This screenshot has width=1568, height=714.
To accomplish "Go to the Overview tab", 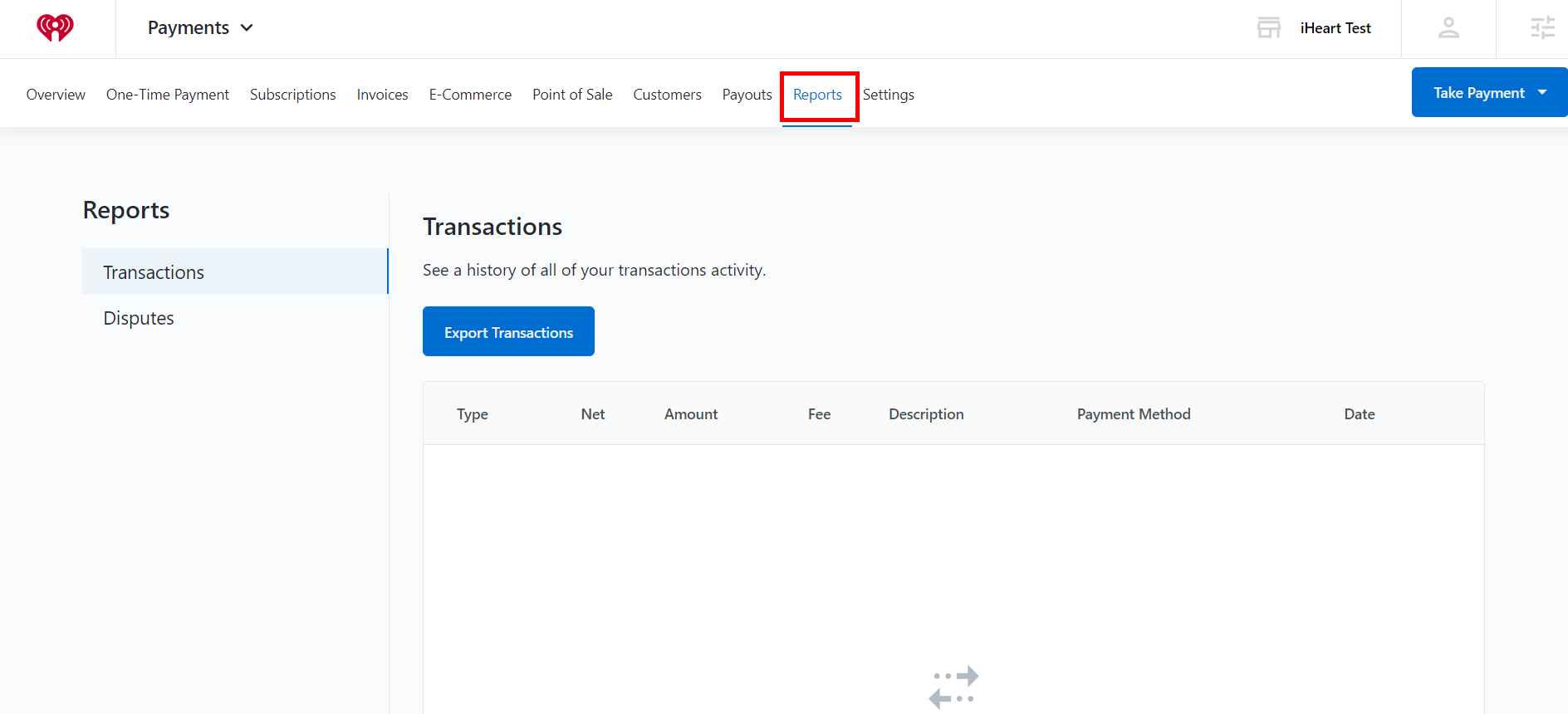I will click(56, 95).
